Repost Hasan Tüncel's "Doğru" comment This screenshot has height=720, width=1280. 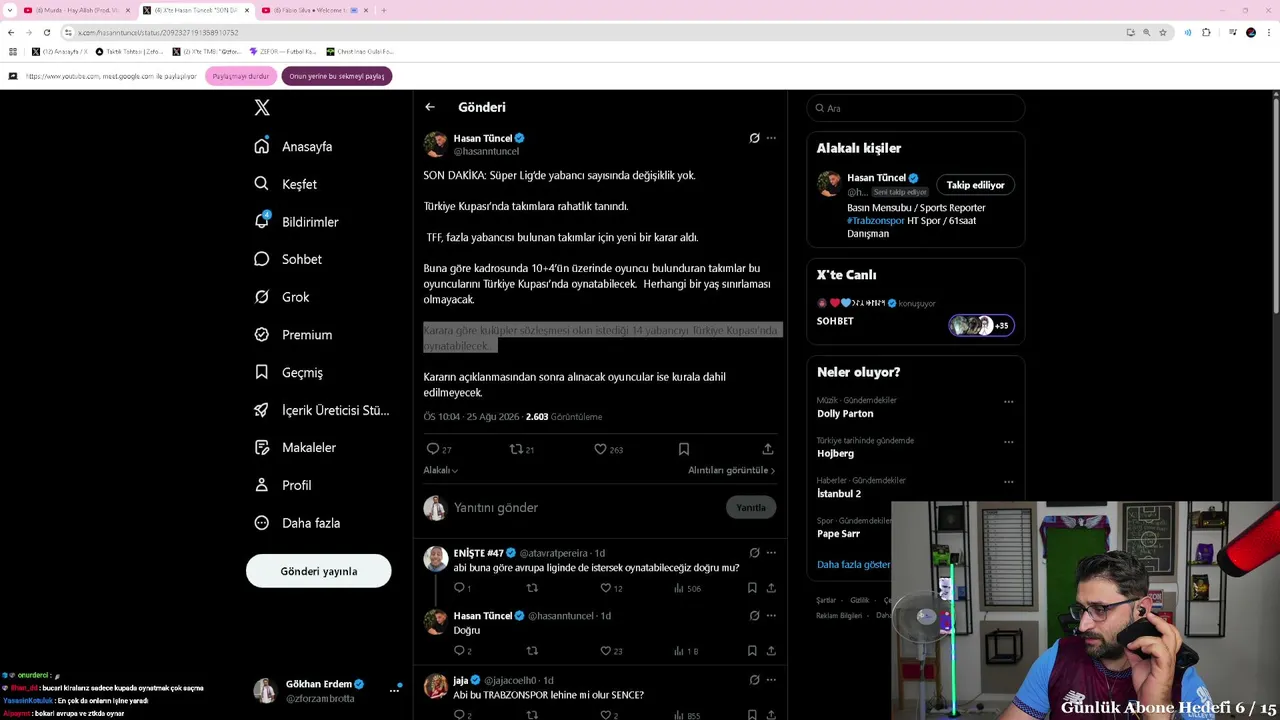point(532,651)
